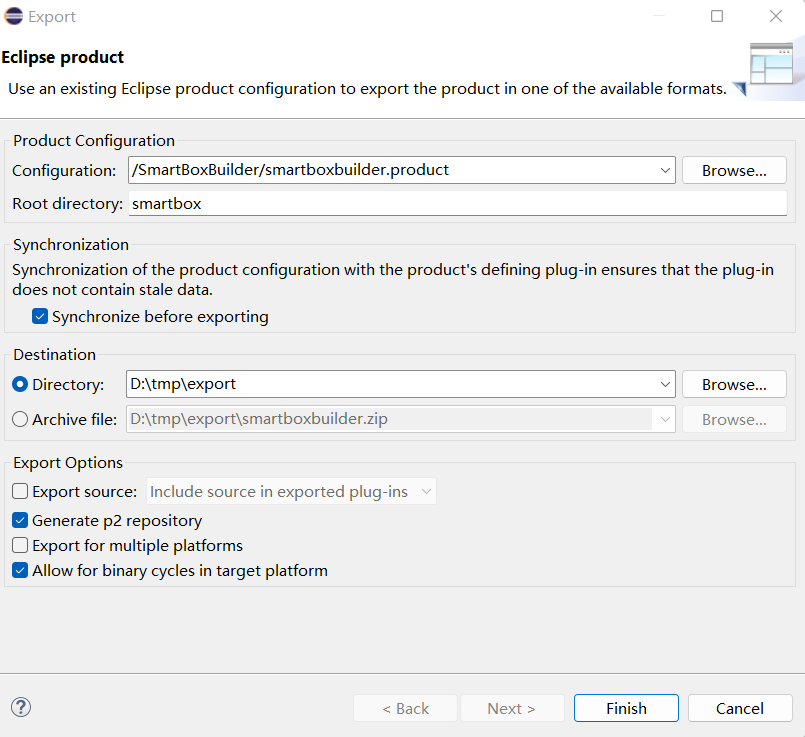Expand the Configuration dropdown arrow
The height and width of the screenshot is (737, 805).
[x=665, y=170]
